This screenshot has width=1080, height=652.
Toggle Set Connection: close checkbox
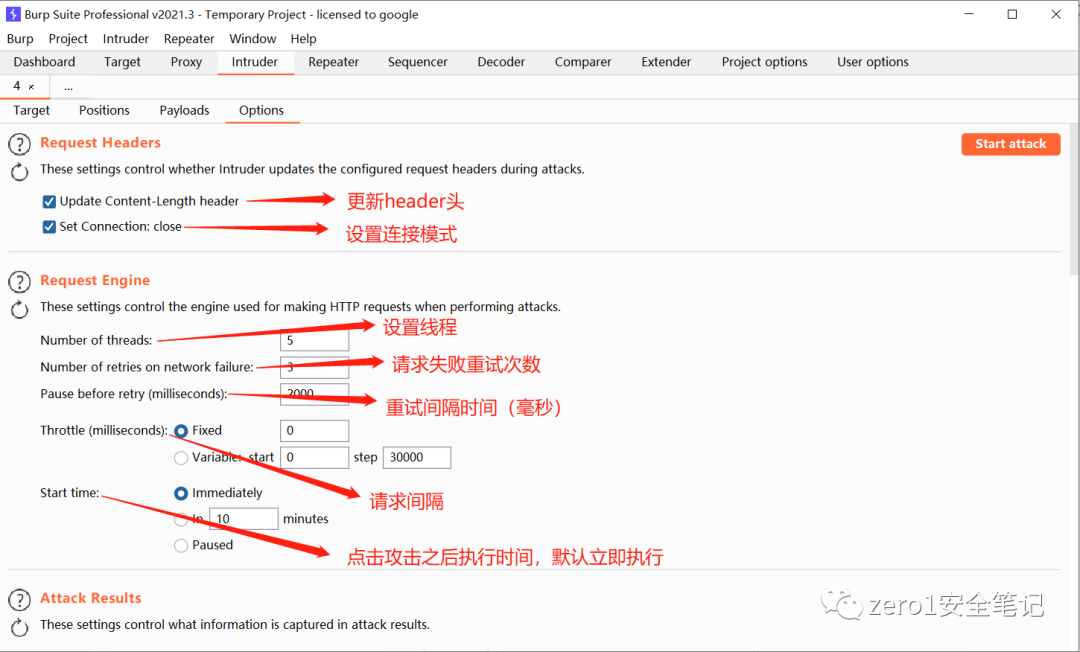tap(49, 227)
